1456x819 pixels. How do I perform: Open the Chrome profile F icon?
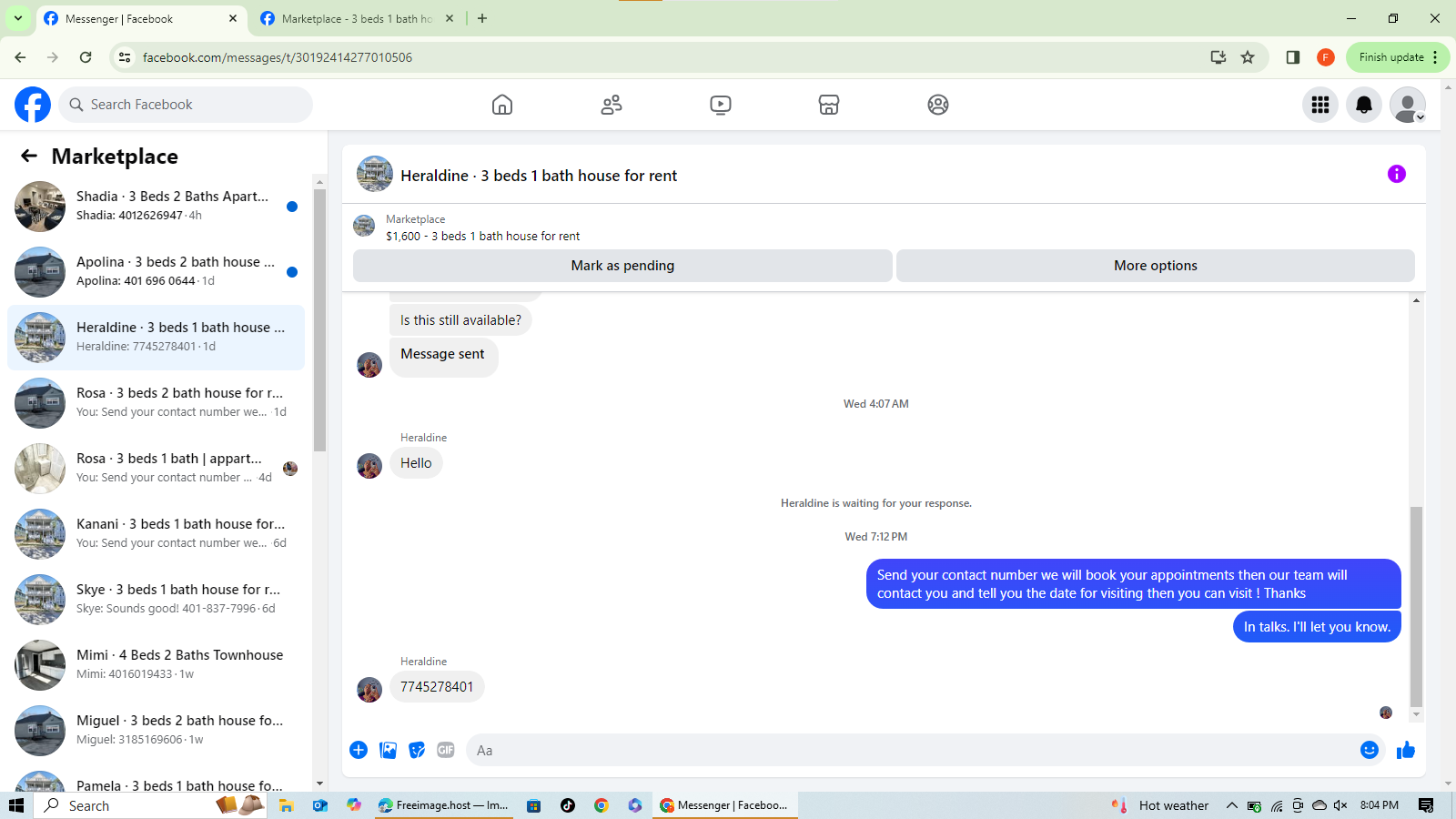pyautogui.click(x=1326, y=57)
